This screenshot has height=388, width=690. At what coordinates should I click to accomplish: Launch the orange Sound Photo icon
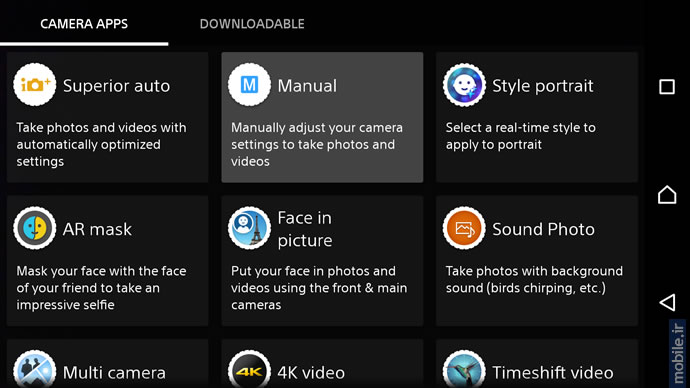[464, 228]
